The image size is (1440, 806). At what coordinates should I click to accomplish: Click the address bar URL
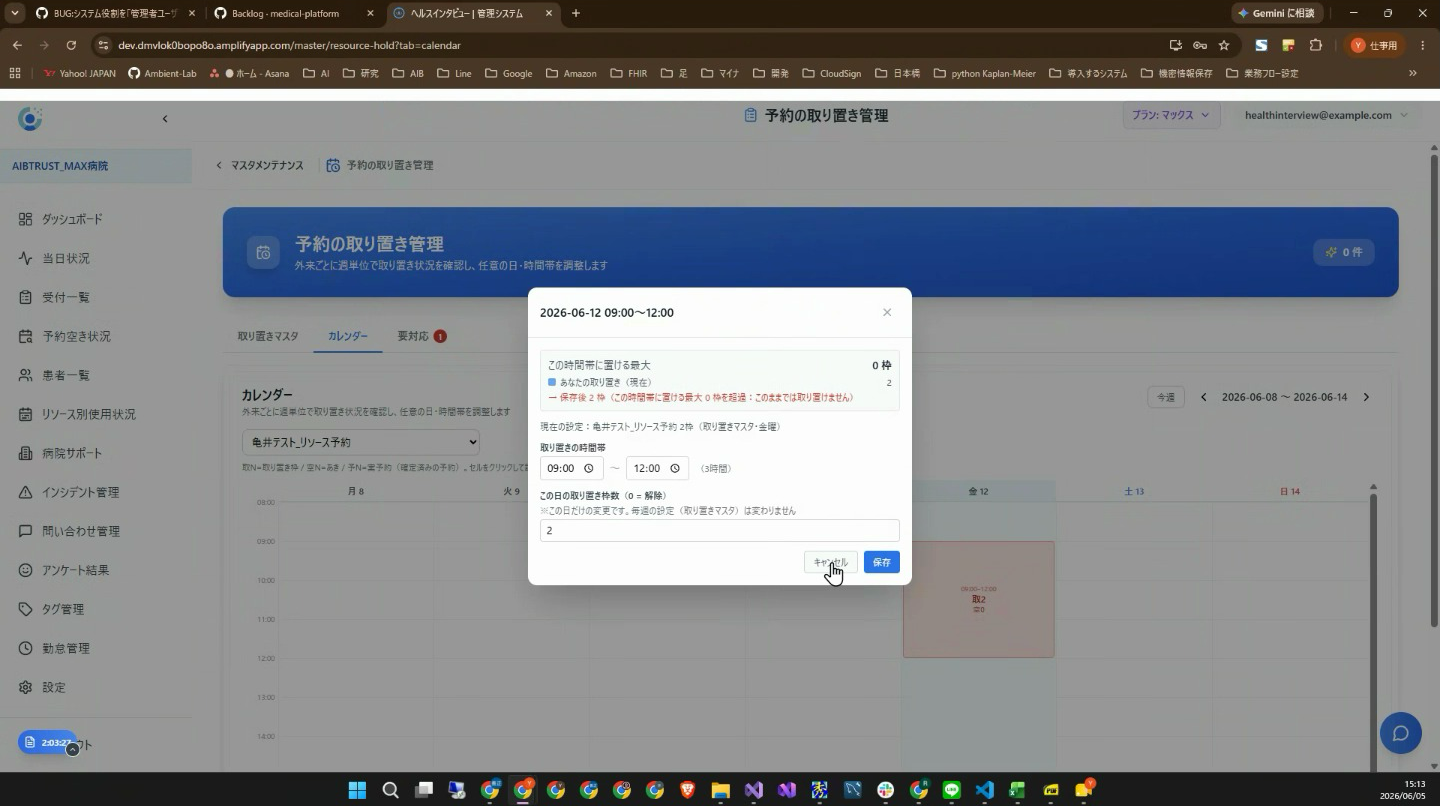[x=289, y=45]
